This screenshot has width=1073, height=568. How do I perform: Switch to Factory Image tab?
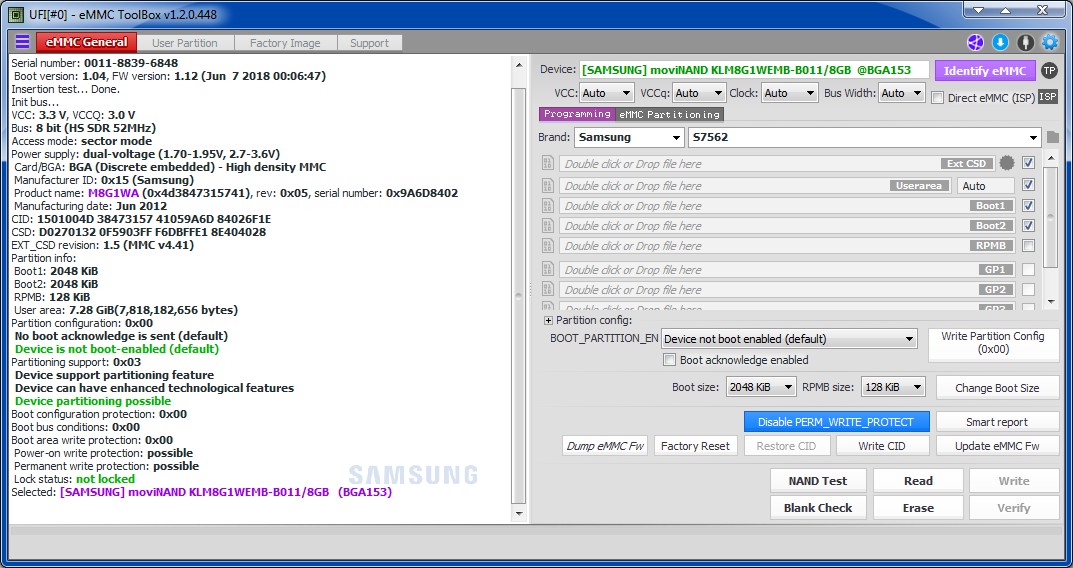[x=285, y=42]
